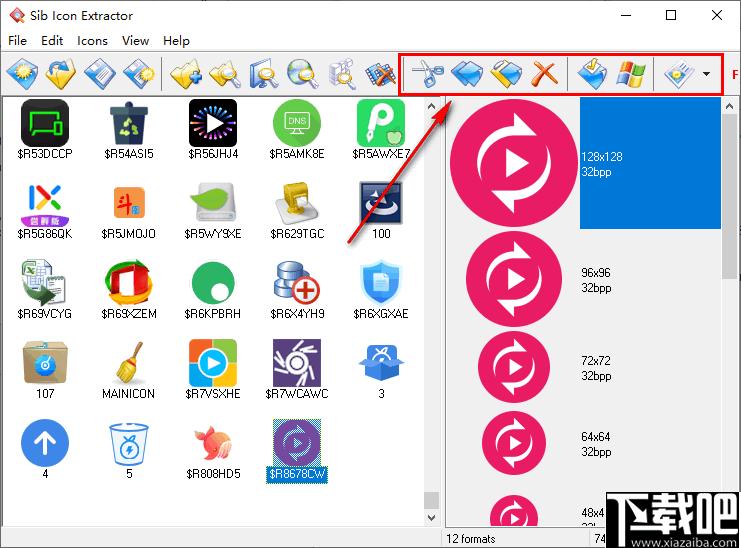Open the View menu
Image resolution: width=741 pixels, height=548 pixels.
pyautogui.click(x=135, y=41)
